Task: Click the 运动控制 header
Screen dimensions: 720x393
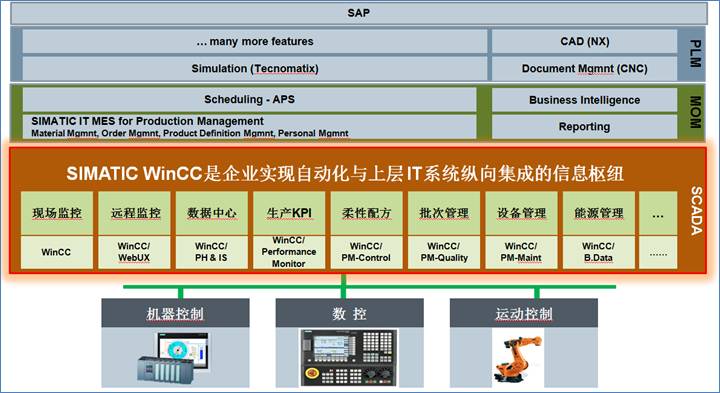Action: [523, 313]
